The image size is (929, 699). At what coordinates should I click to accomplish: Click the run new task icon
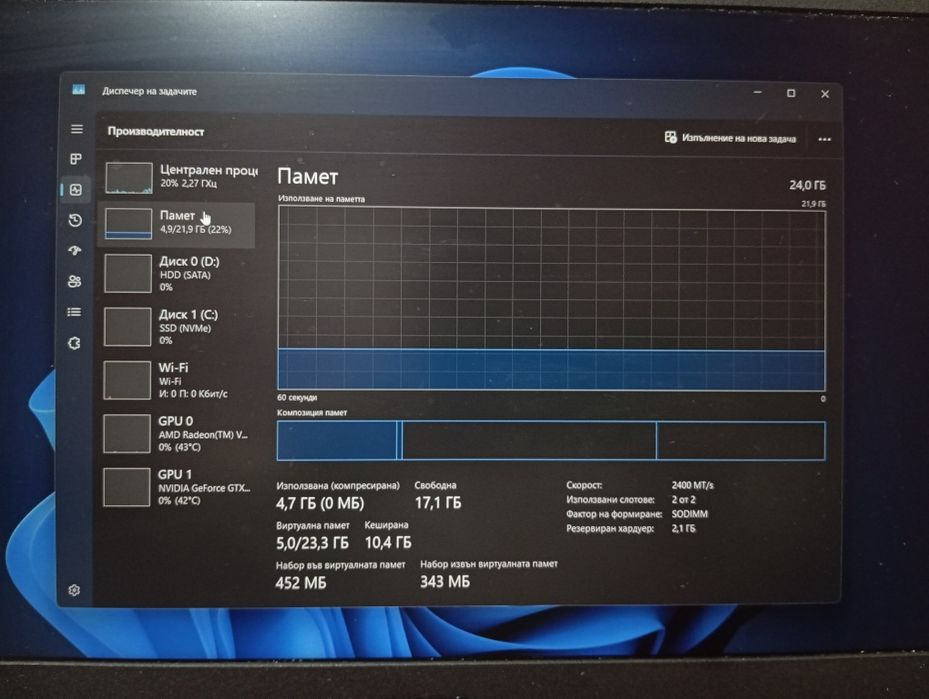670,137
